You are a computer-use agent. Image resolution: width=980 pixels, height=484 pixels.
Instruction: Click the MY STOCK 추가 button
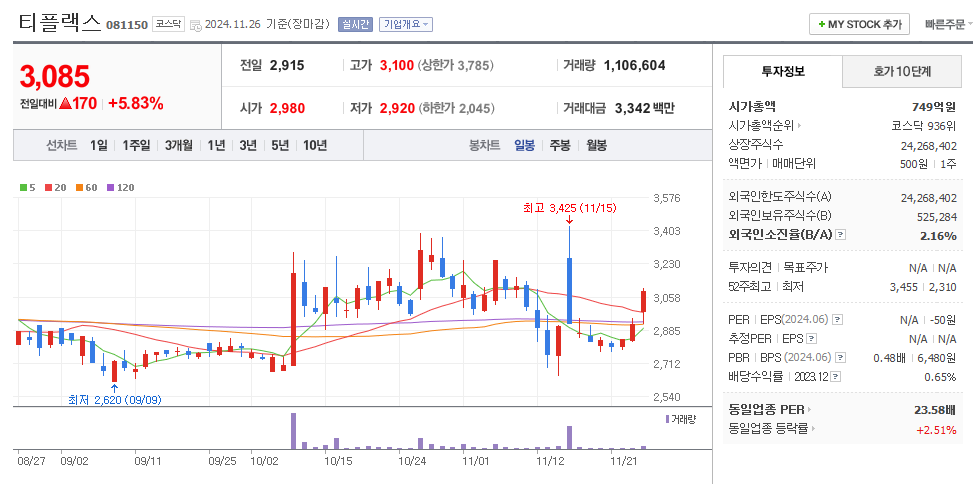(859, 25)
